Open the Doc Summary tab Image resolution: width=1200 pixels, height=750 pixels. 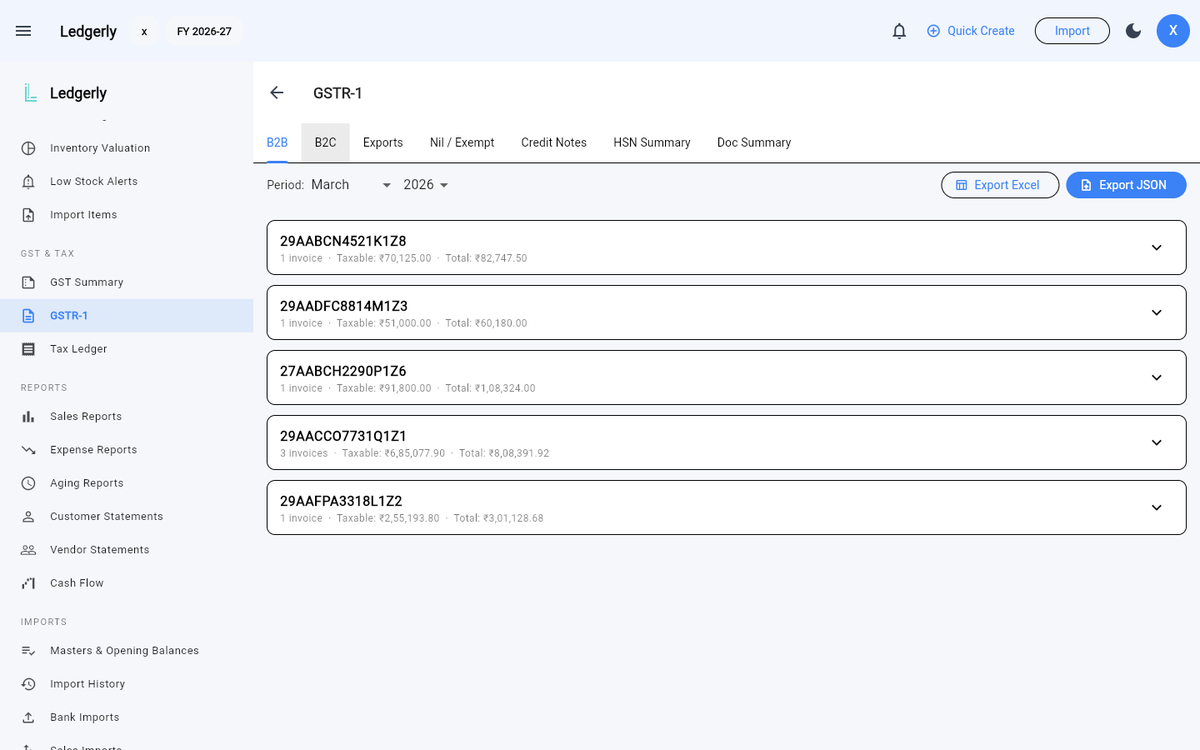point(754,143)
